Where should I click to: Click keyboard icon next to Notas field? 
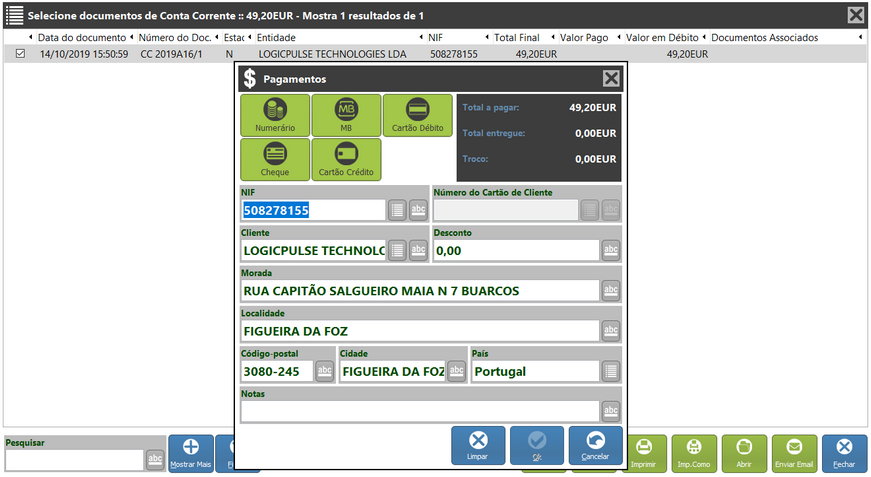pos(611,411)
